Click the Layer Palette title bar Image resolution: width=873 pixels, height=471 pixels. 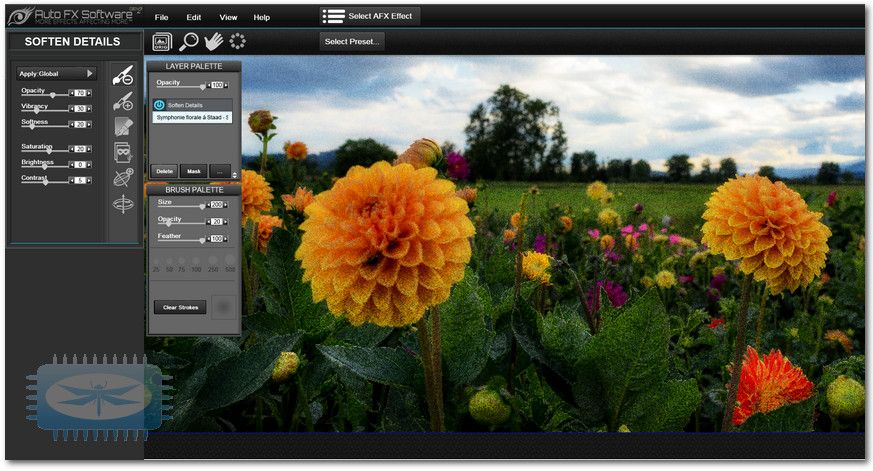point(194,66)
